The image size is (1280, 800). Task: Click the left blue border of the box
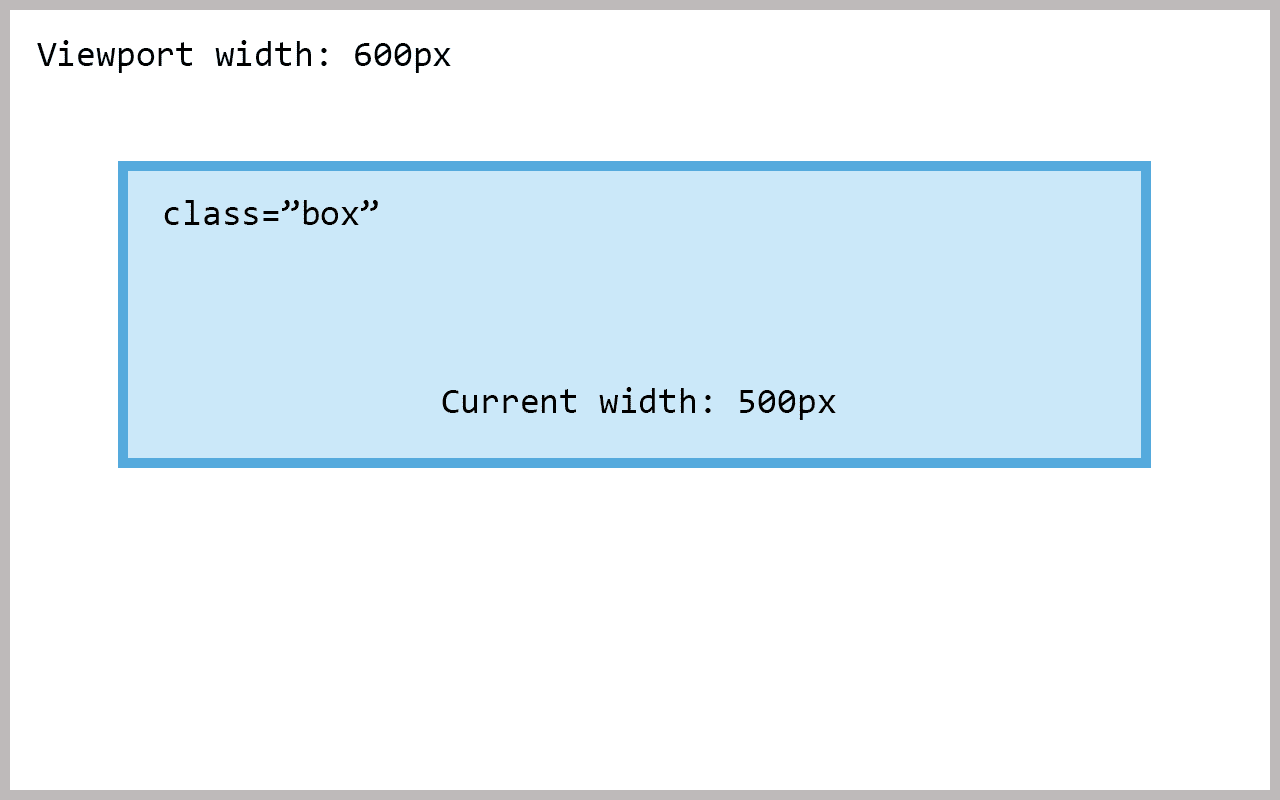(123, 314)
